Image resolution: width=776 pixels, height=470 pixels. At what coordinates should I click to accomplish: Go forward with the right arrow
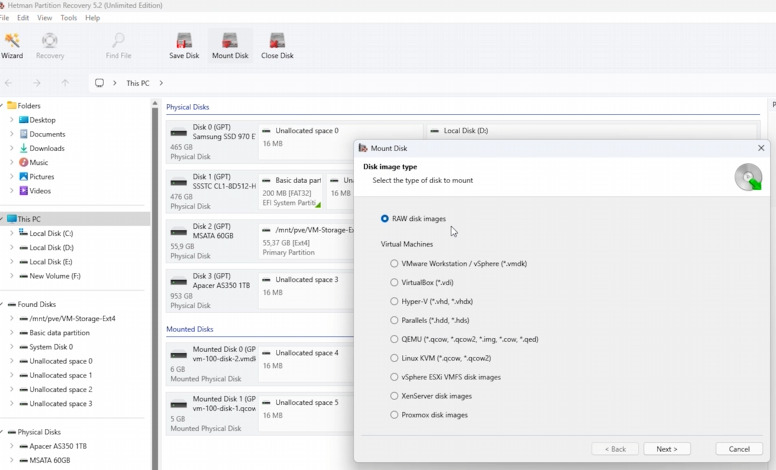[x=37, y=83]
